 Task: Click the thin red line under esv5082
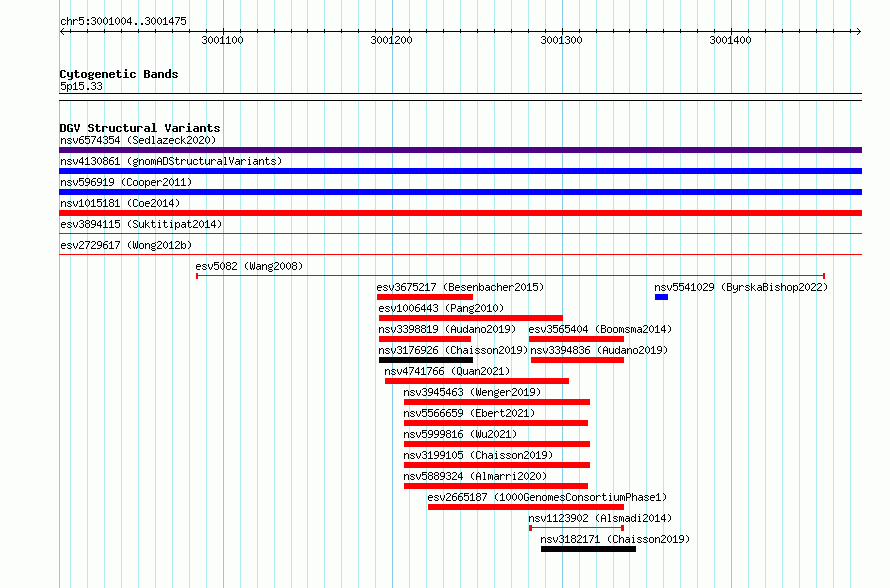[x=510, y=276]
